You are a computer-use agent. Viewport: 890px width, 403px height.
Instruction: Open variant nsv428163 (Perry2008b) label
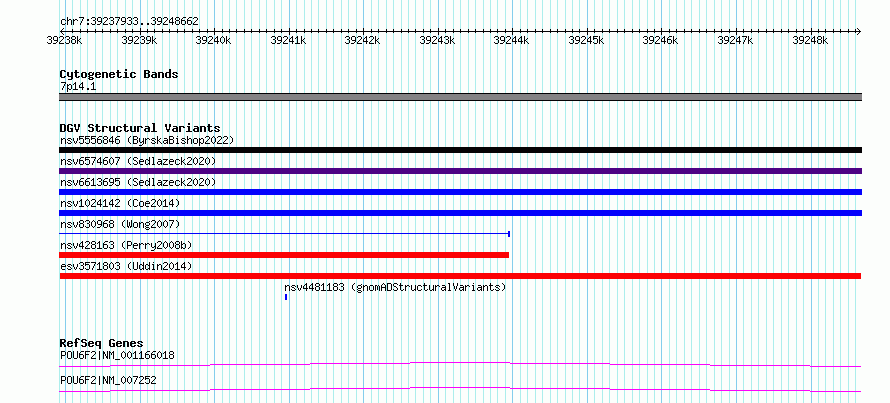(126, 245)
